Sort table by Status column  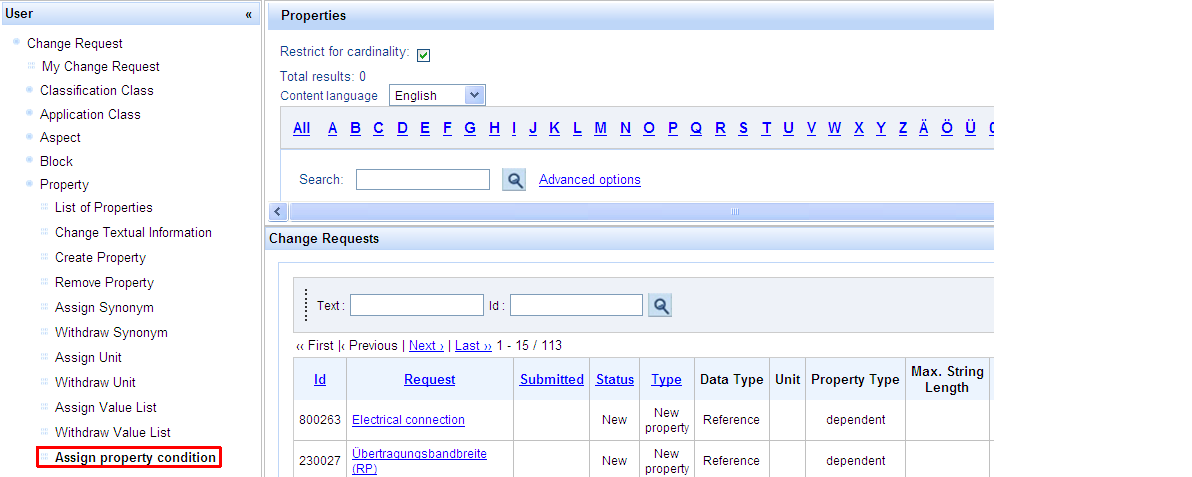614,379
